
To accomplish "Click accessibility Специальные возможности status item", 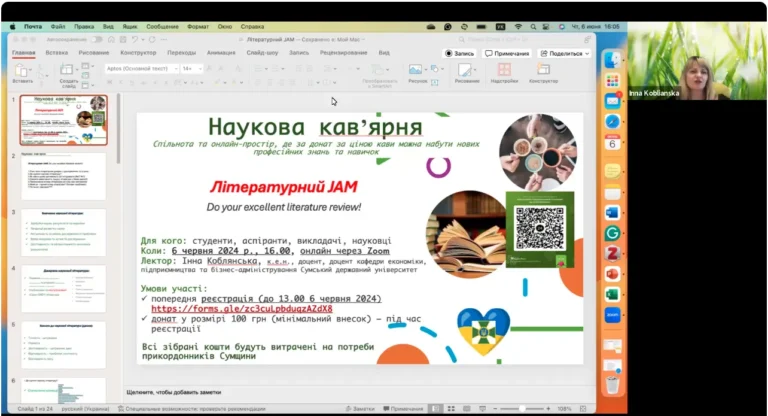I will 192,408.
